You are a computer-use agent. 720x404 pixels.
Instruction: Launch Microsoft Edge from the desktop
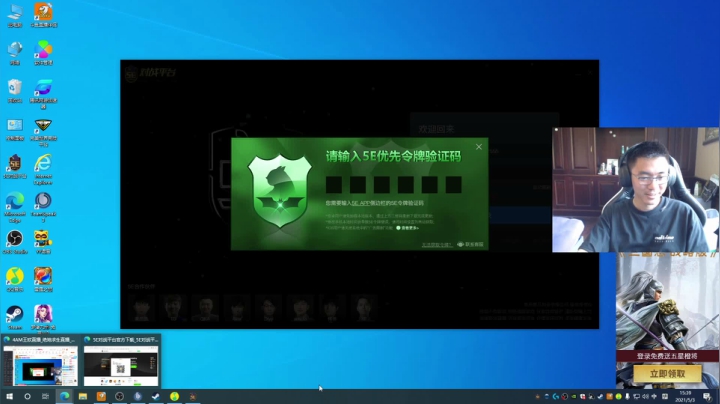click(15, 207)
